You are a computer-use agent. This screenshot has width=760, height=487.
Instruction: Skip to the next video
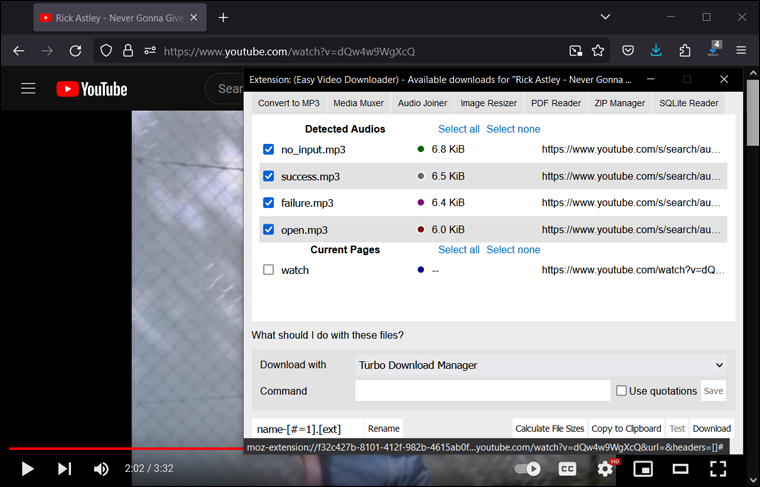[64, 469]
